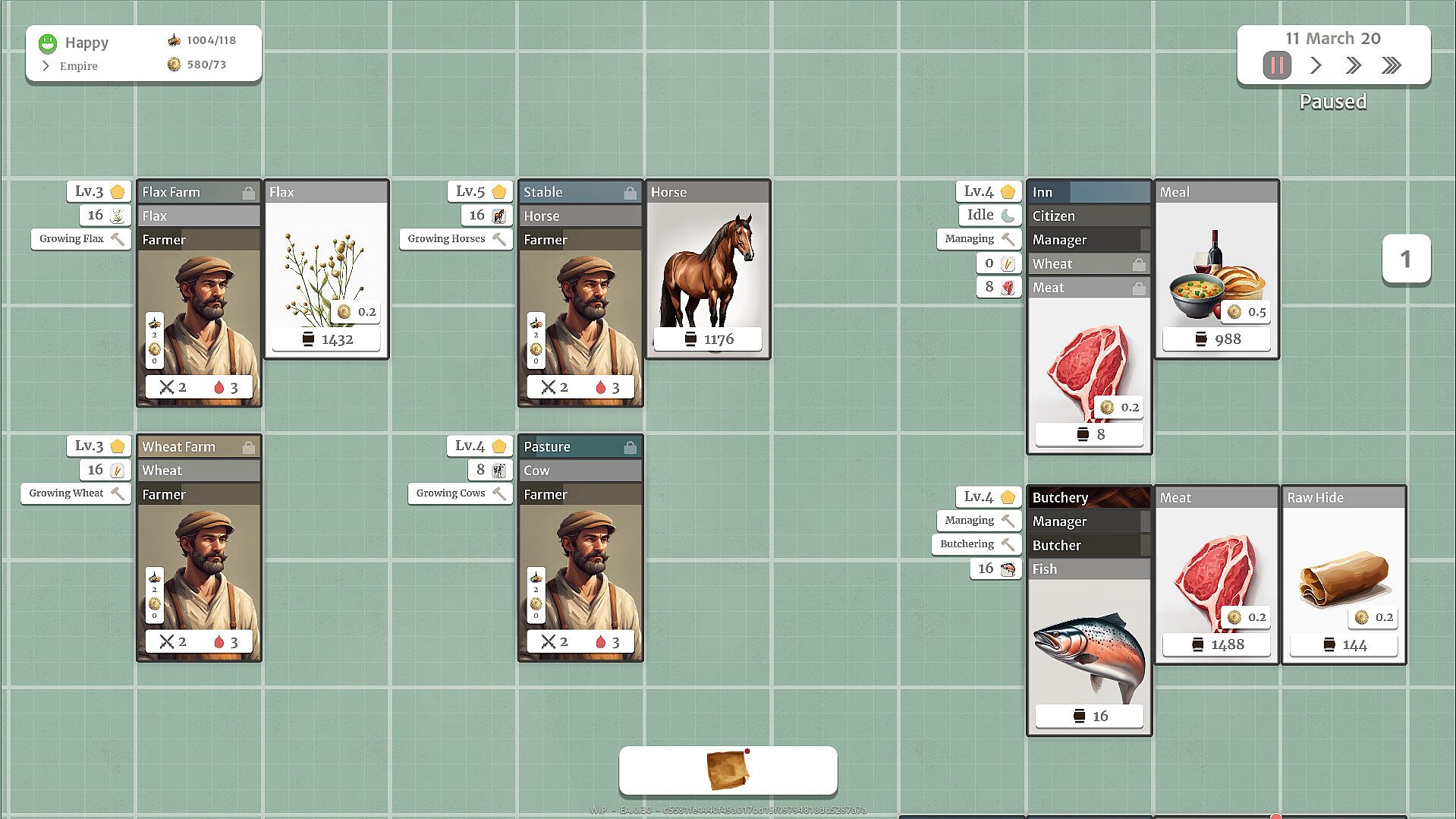Set game to double speed arrow
The image size is (1456, 819).
pyautogui.click(x=1354, y=65)
